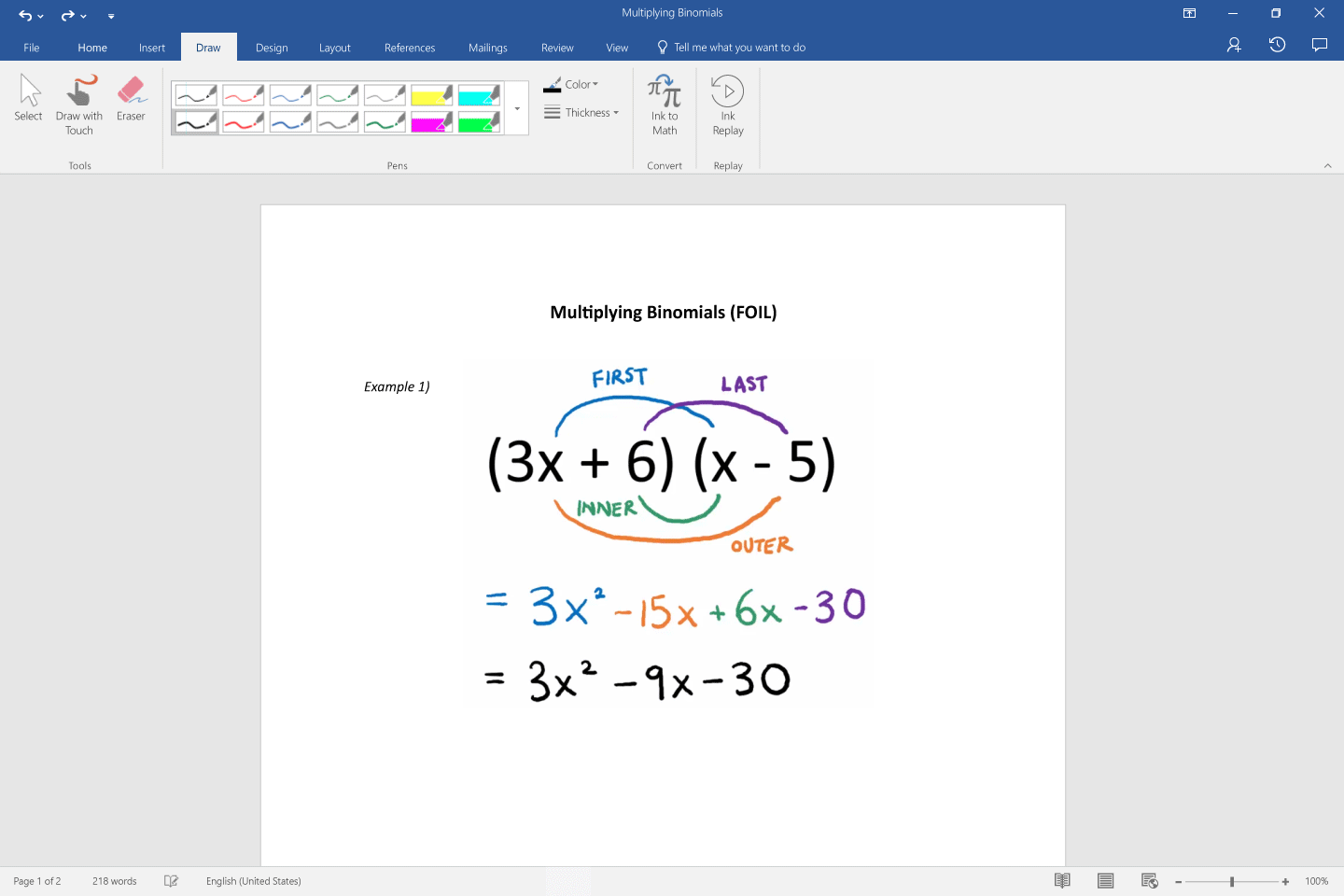Select the red pen from gallery
The image size is (1344, 896).
click(x=243, y=94)
